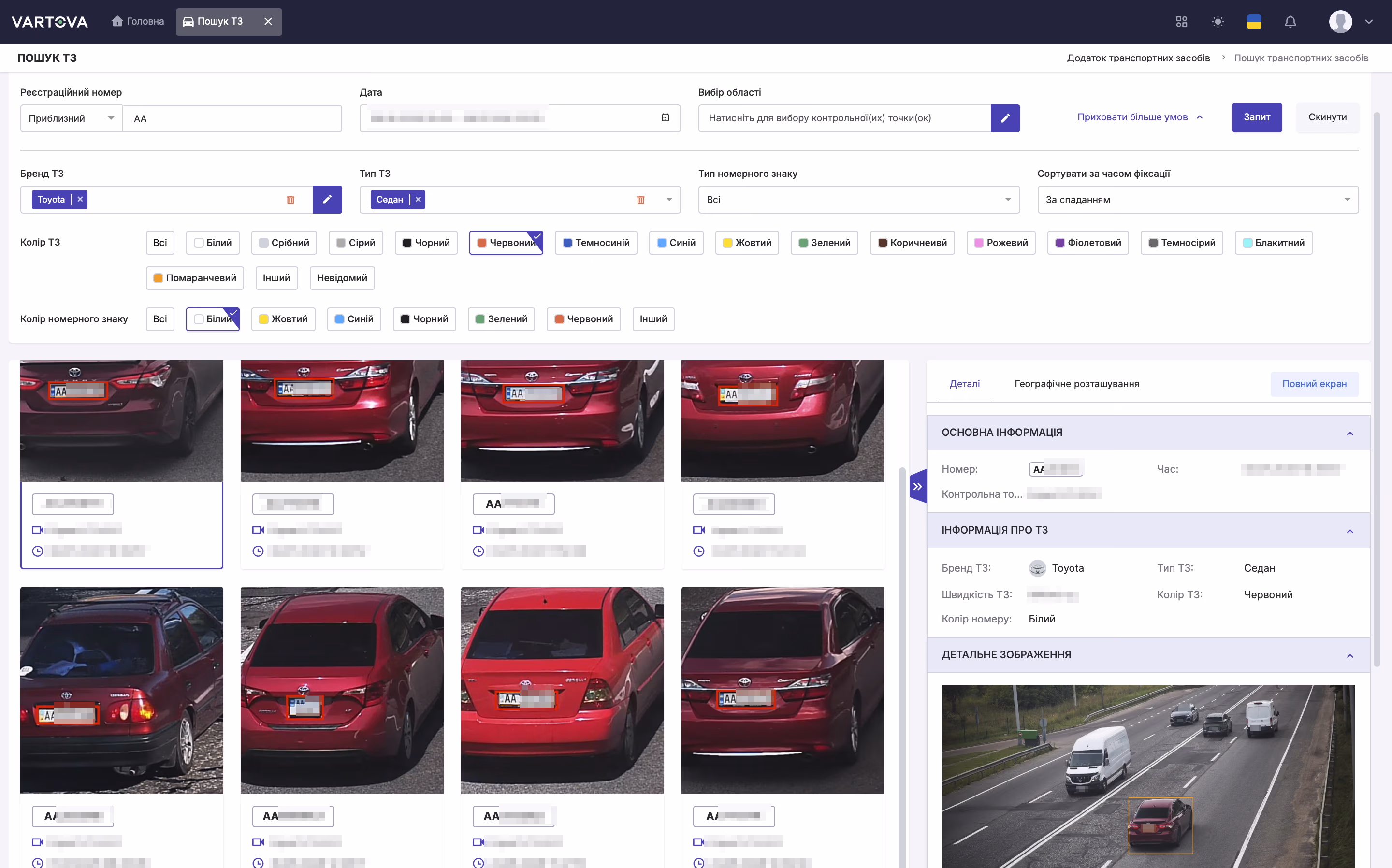
Task: Open the Приблизний match type dropdown
Action: click(71, 118)
